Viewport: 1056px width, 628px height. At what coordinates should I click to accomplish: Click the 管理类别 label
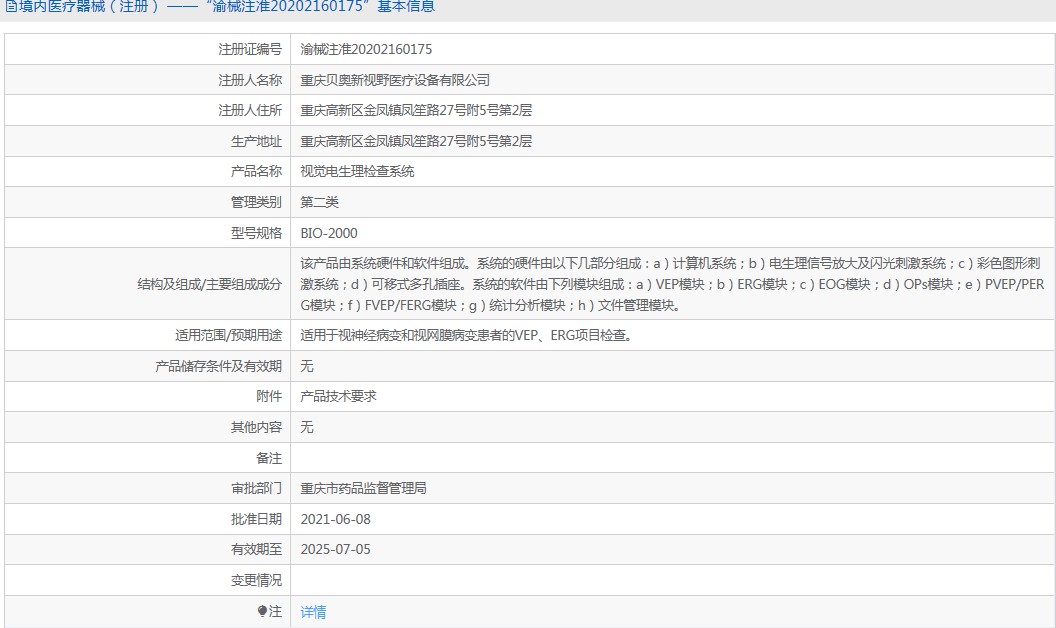[257, 202]
